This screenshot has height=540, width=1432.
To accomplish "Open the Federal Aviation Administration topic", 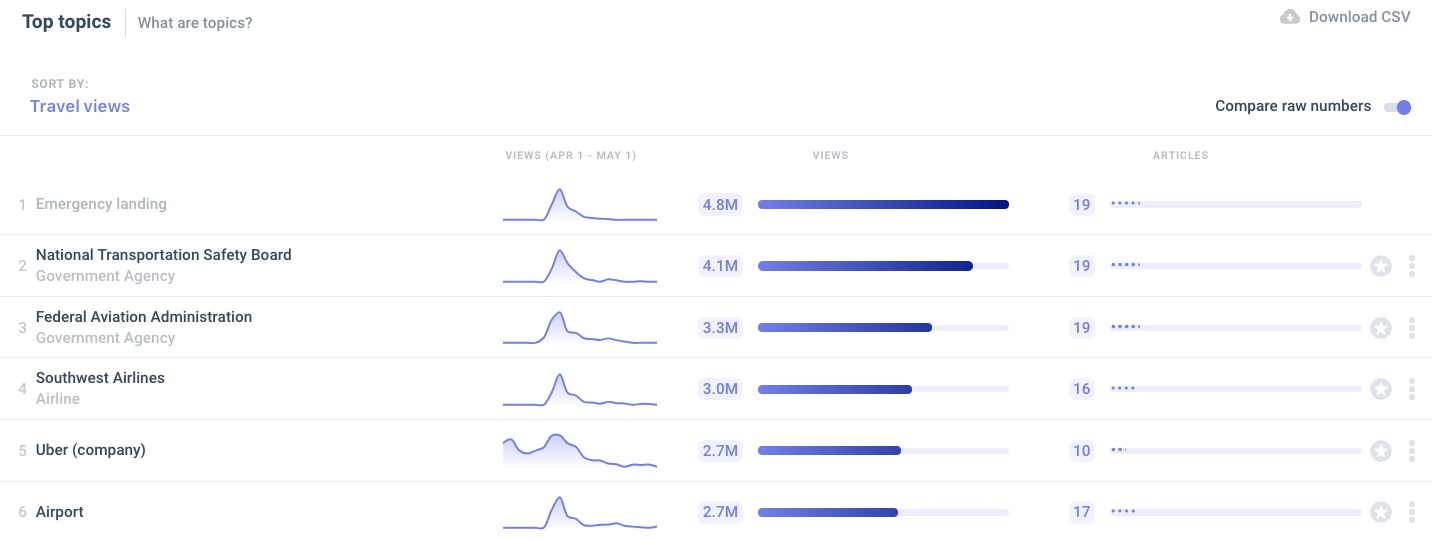I will [144, 317].
